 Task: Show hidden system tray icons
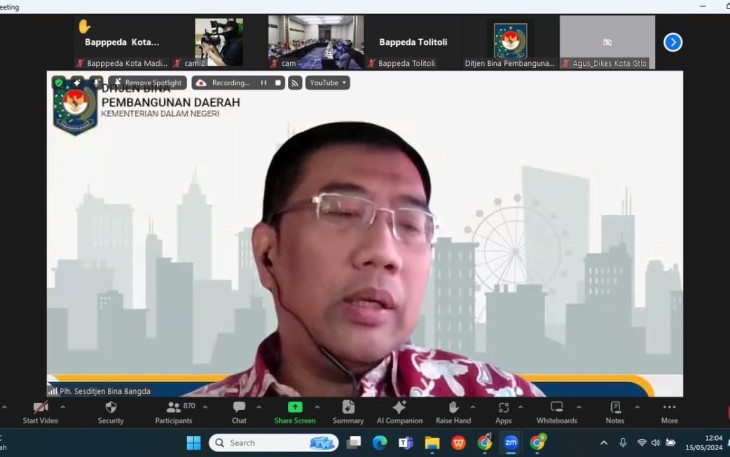coord(604,443)
